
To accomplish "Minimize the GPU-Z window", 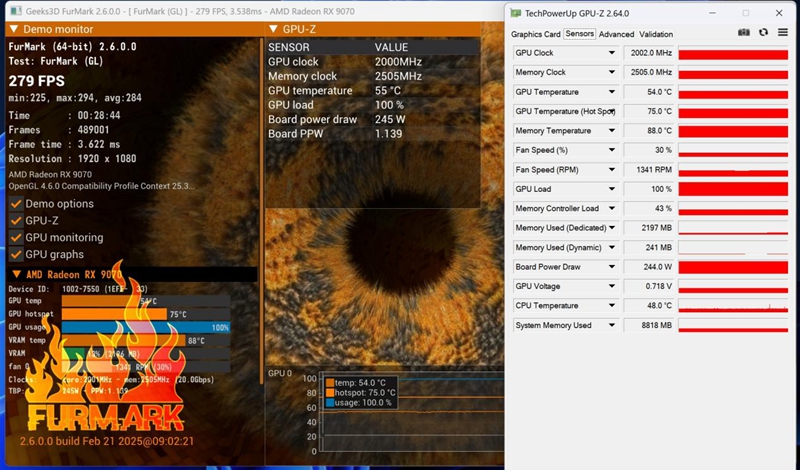I will (712, 13).
